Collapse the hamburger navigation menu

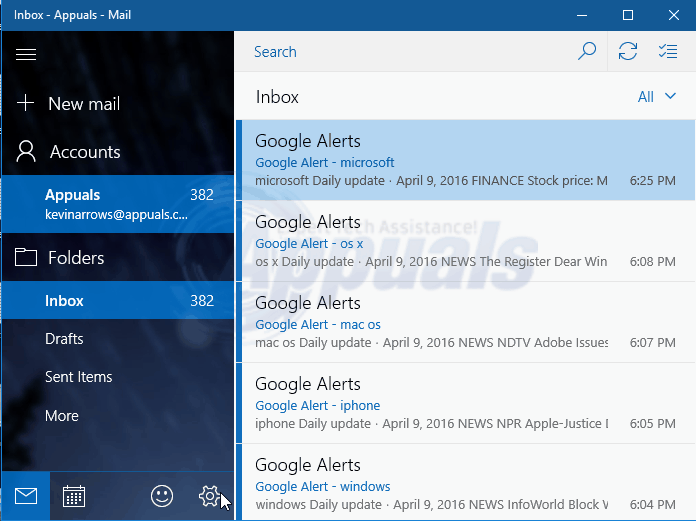(26, 54)
